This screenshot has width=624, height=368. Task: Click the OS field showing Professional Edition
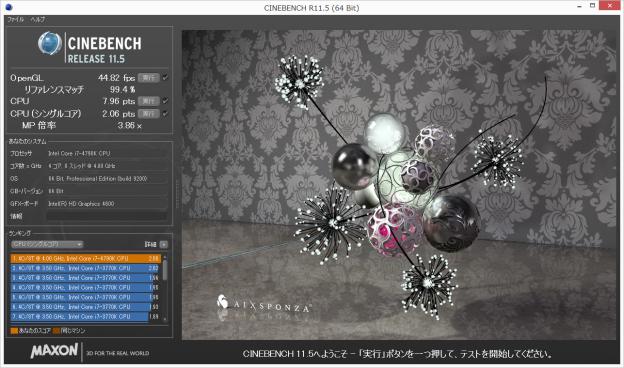(107, 179)
